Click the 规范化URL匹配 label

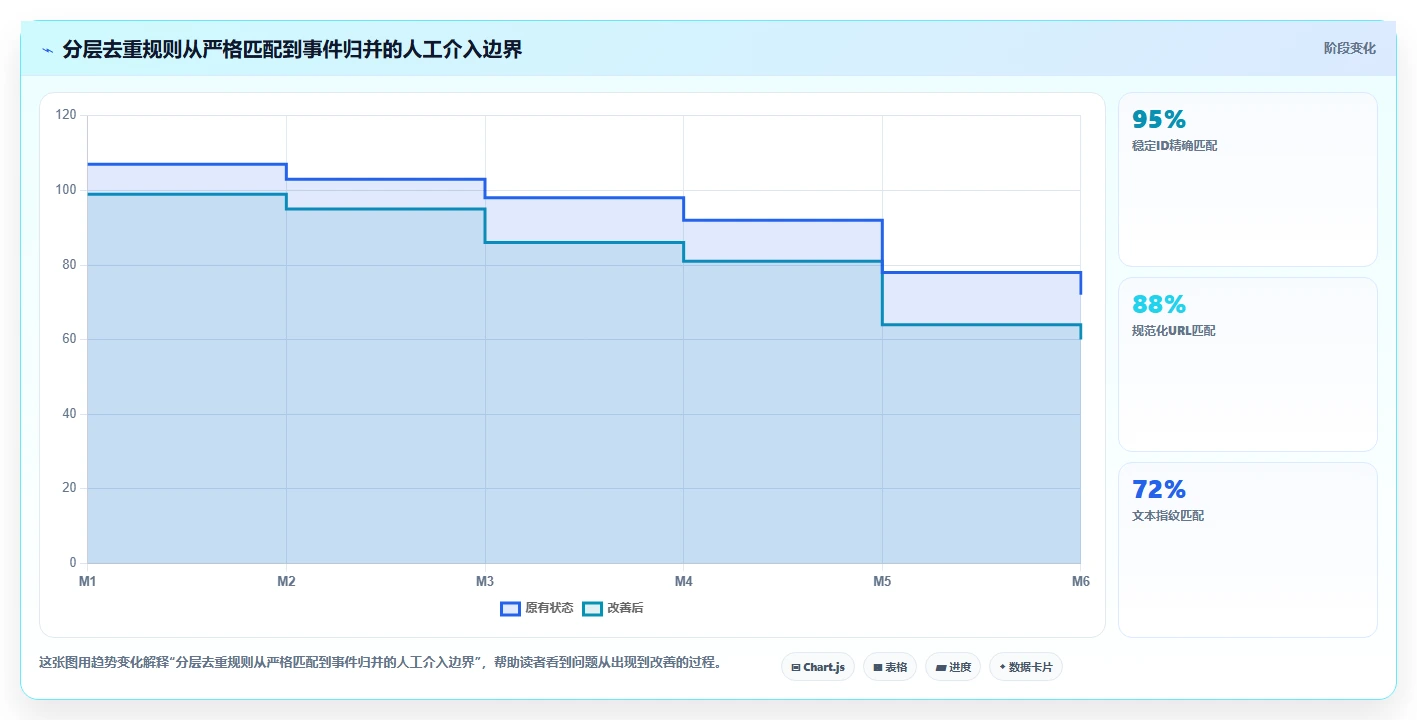pyautogui.click(x=1173, y=331)
